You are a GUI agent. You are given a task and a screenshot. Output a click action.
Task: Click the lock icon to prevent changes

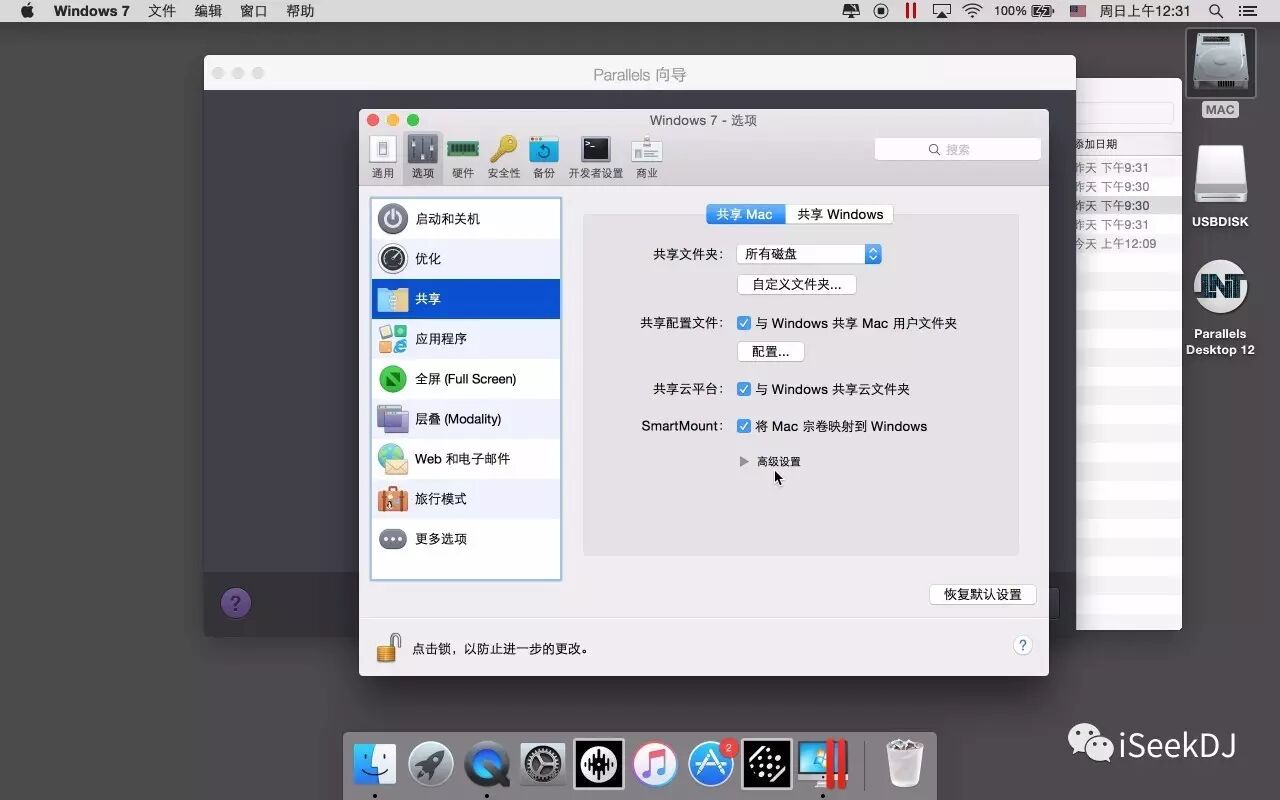click(389, 647)
